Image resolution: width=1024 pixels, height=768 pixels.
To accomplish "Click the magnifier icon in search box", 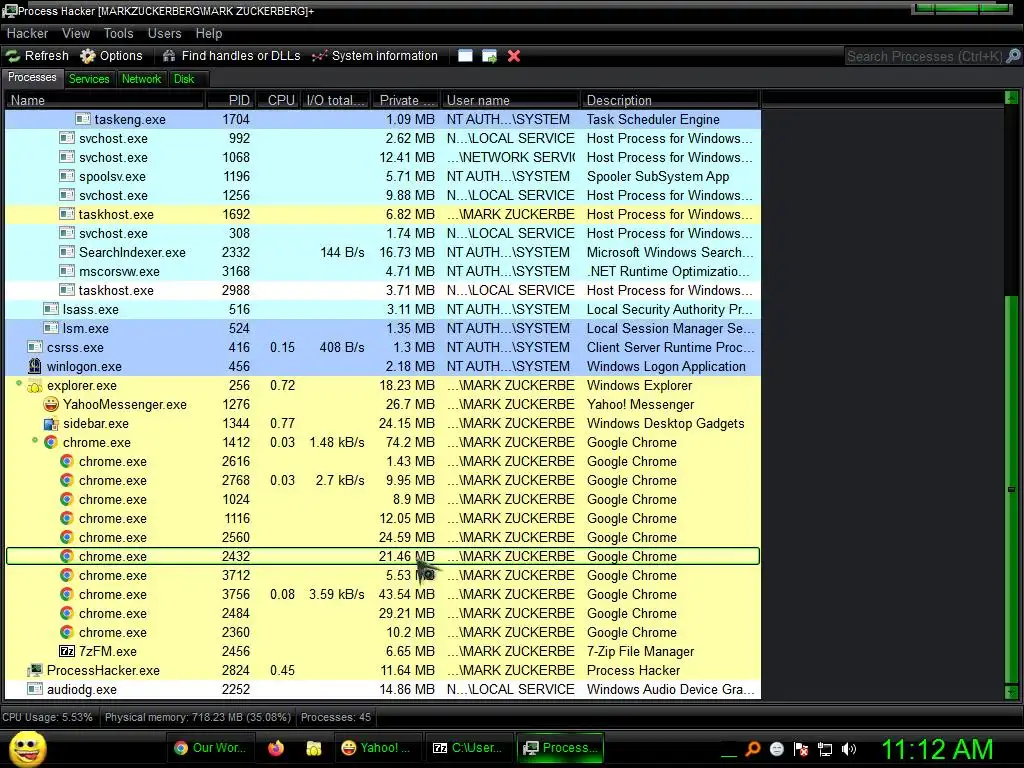I will pyautogui.click(x=1013, y=56).
